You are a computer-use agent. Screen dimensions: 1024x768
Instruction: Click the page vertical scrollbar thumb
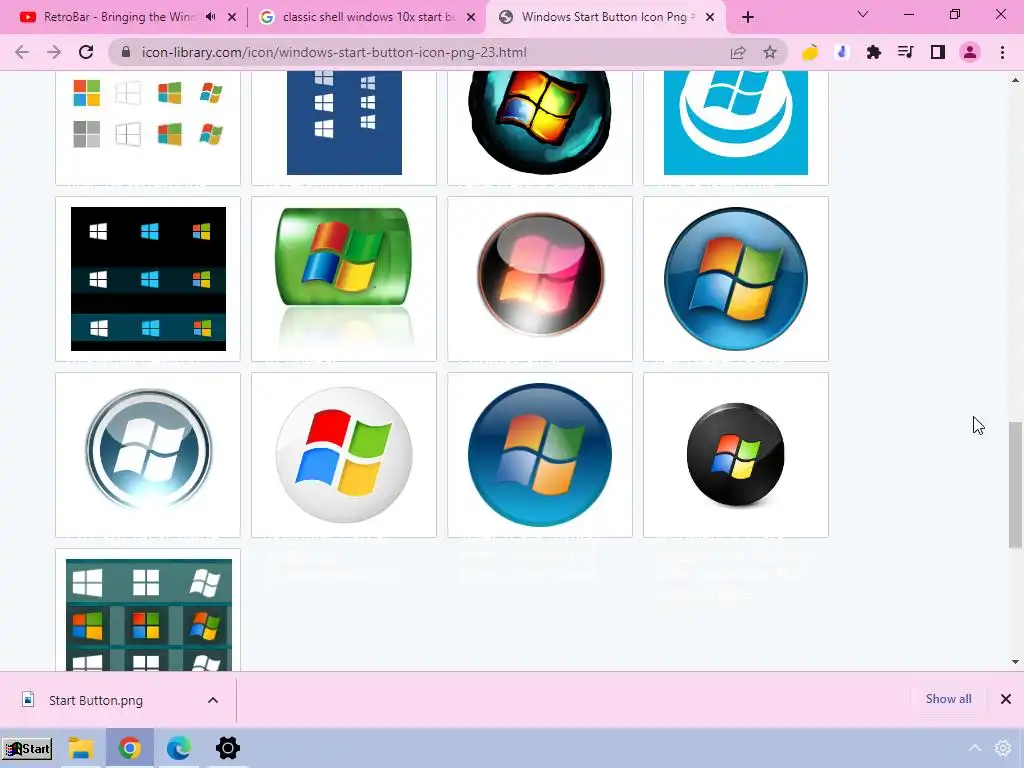tap(1015, 485)
